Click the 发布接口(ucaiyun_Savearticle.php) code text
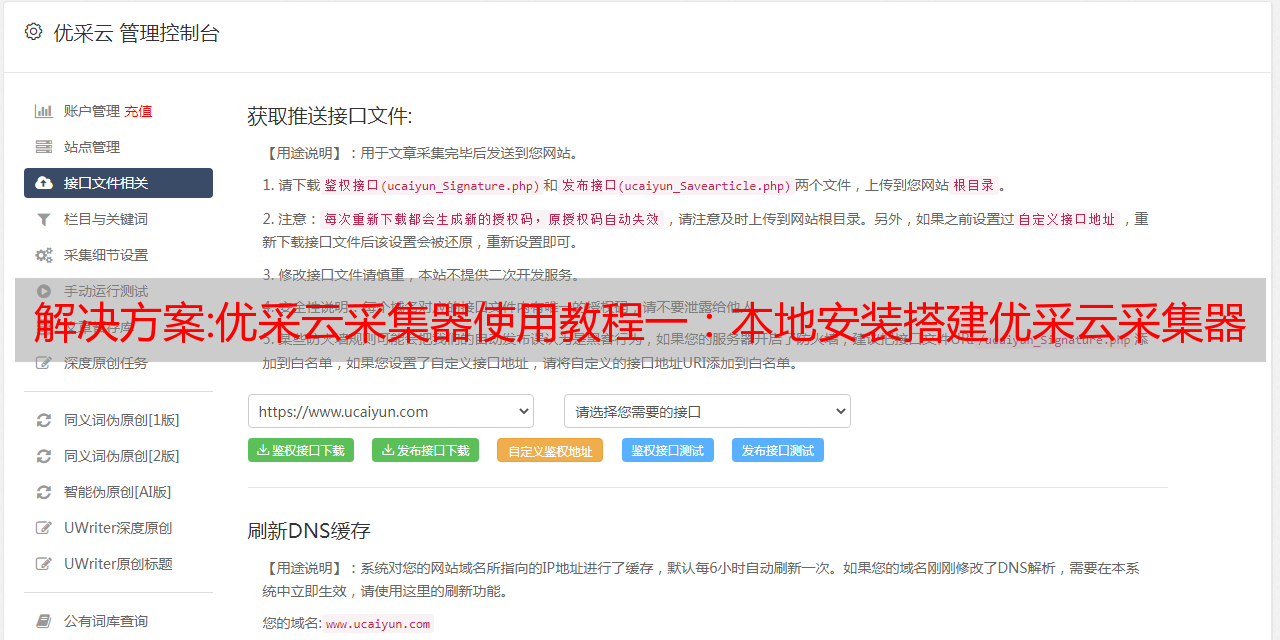Viewport: 1280px width, 640px height. coord(676,185)
